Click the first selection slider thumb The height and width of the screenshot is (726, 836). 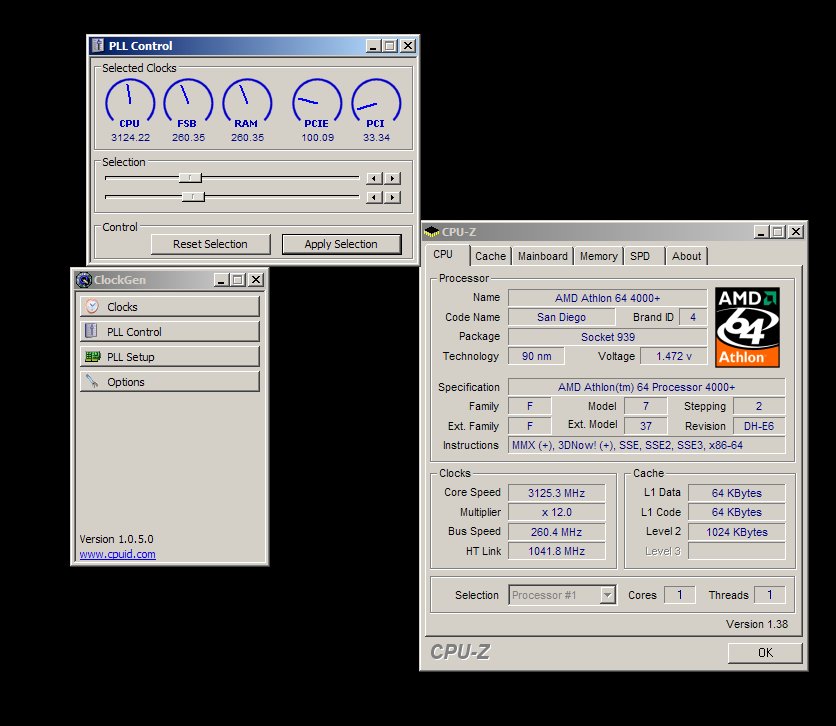click(190, 178)
